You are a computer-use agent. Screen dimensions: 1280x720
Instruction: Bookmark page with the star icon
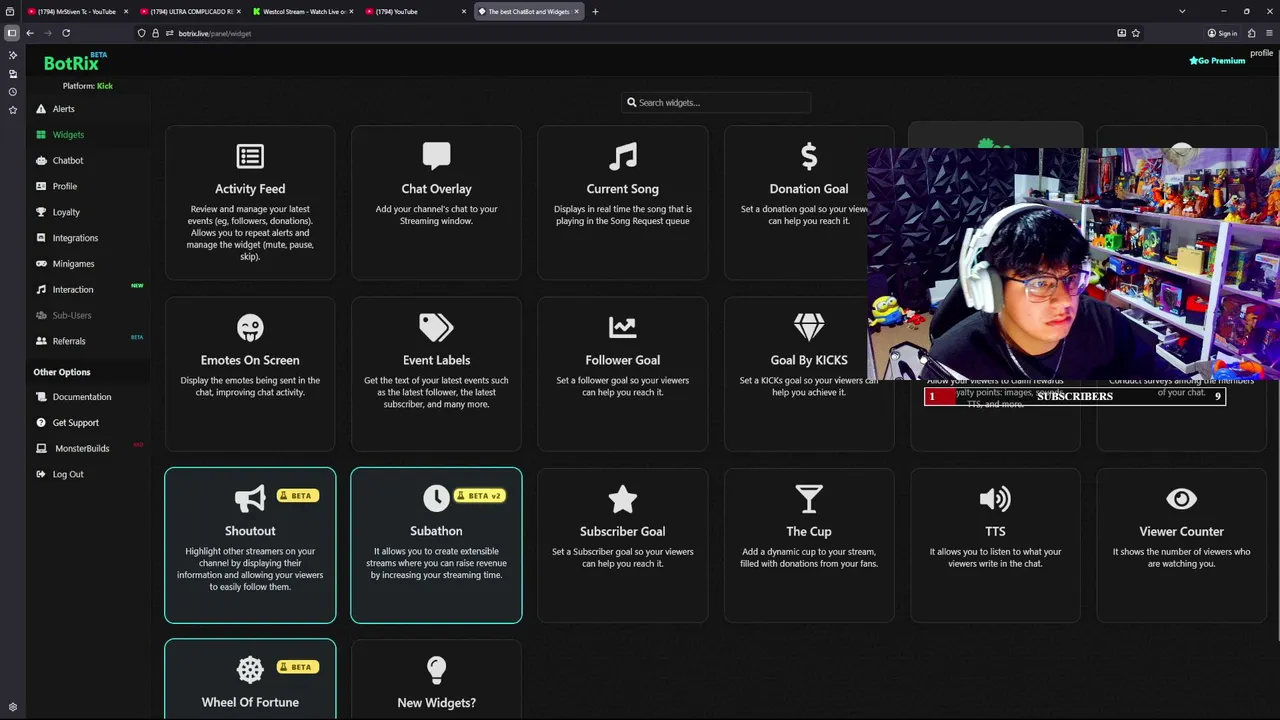[x=1136, y=33]
